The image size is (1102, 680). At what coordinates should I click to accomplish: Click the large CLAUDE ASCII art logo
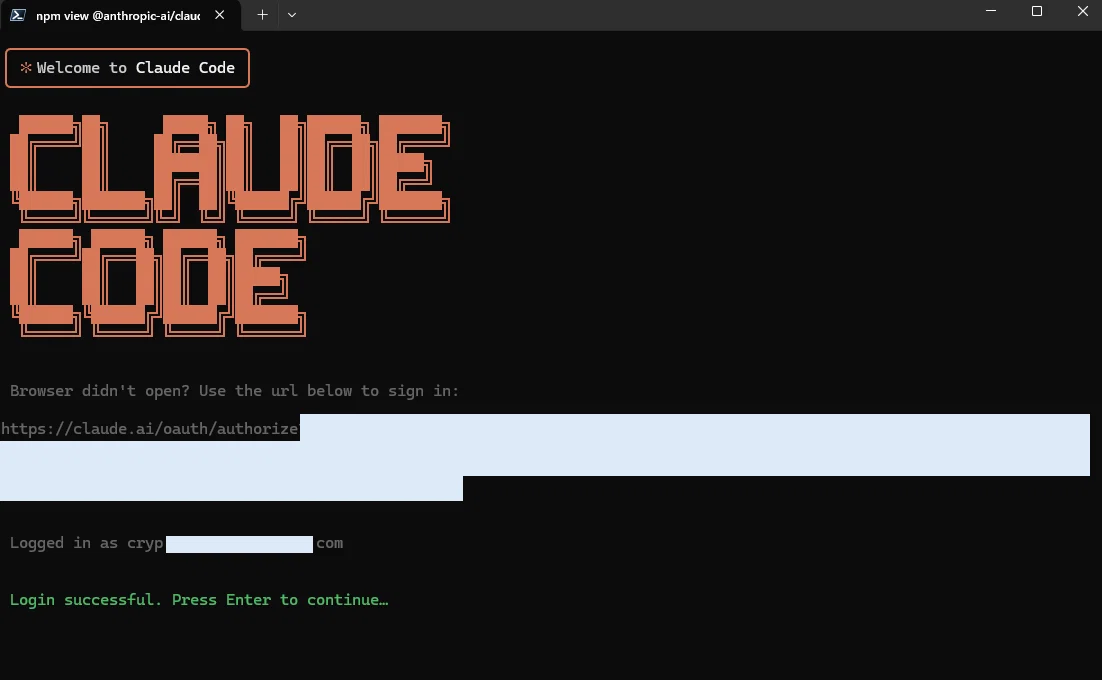point(230,169)
